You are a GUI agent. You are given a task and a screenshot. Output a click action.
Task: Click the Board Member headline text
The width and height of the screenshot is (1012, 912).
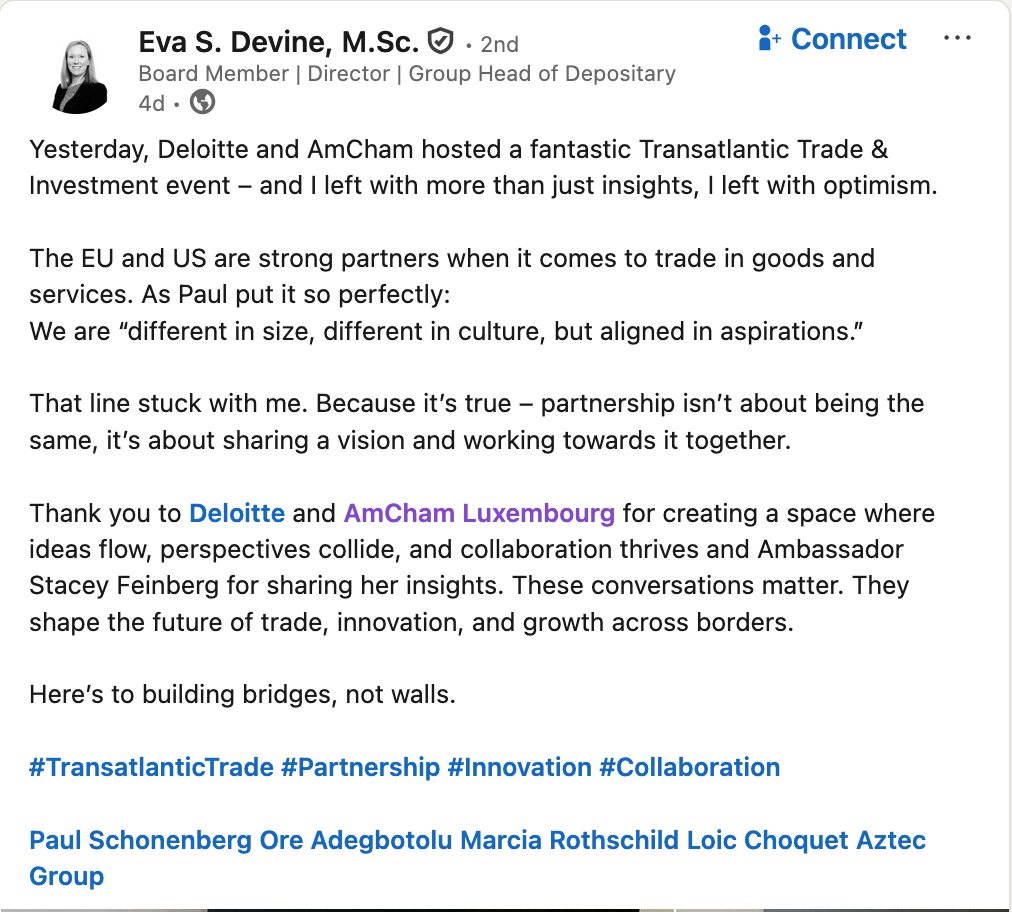coord(406,73)
